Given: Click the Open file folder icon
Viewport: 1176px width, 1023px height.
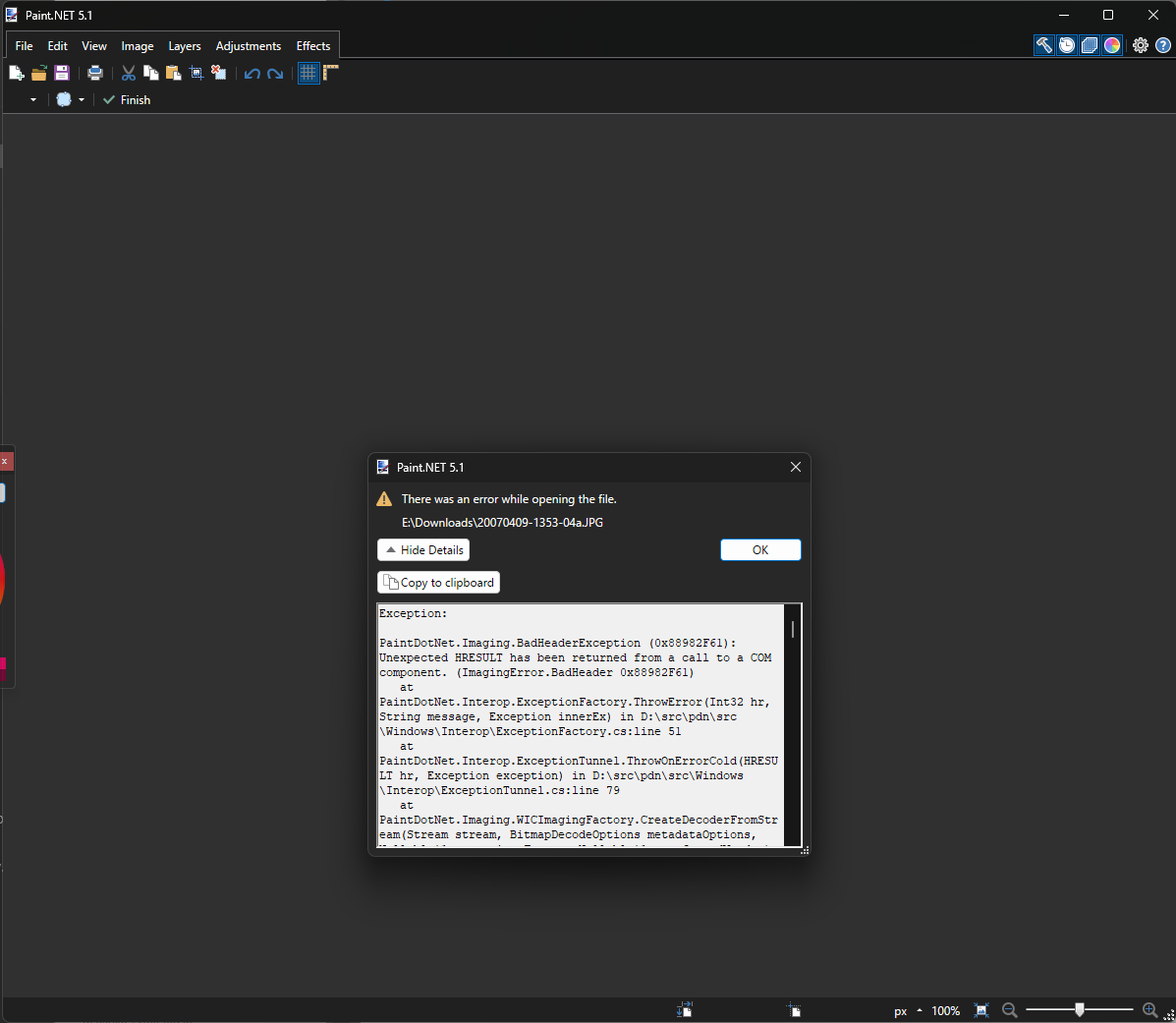Looking at the screenshot, I should pyautogui.click(x=39, y=73).
